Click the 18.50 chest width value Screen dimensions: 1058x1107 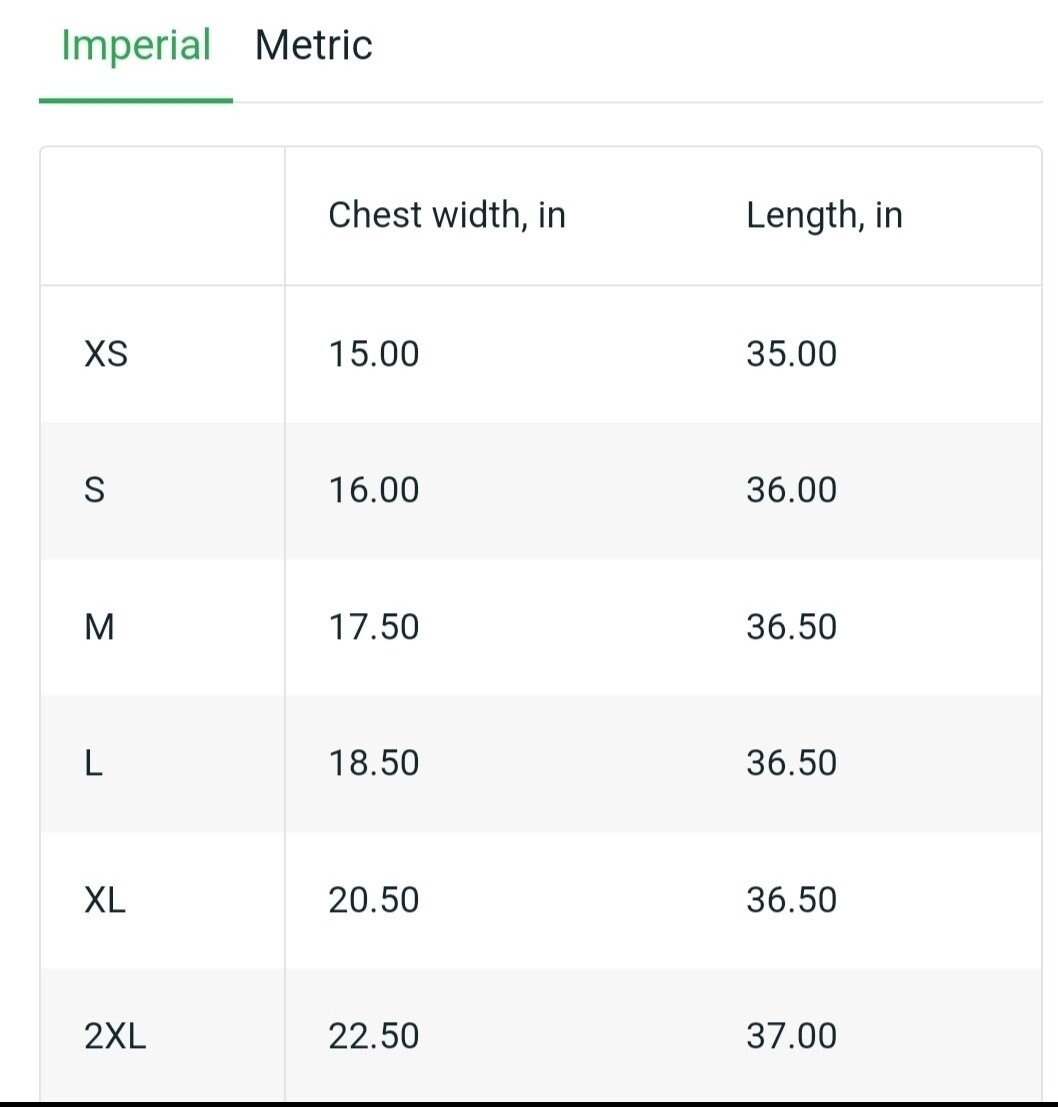coord(374,763)
